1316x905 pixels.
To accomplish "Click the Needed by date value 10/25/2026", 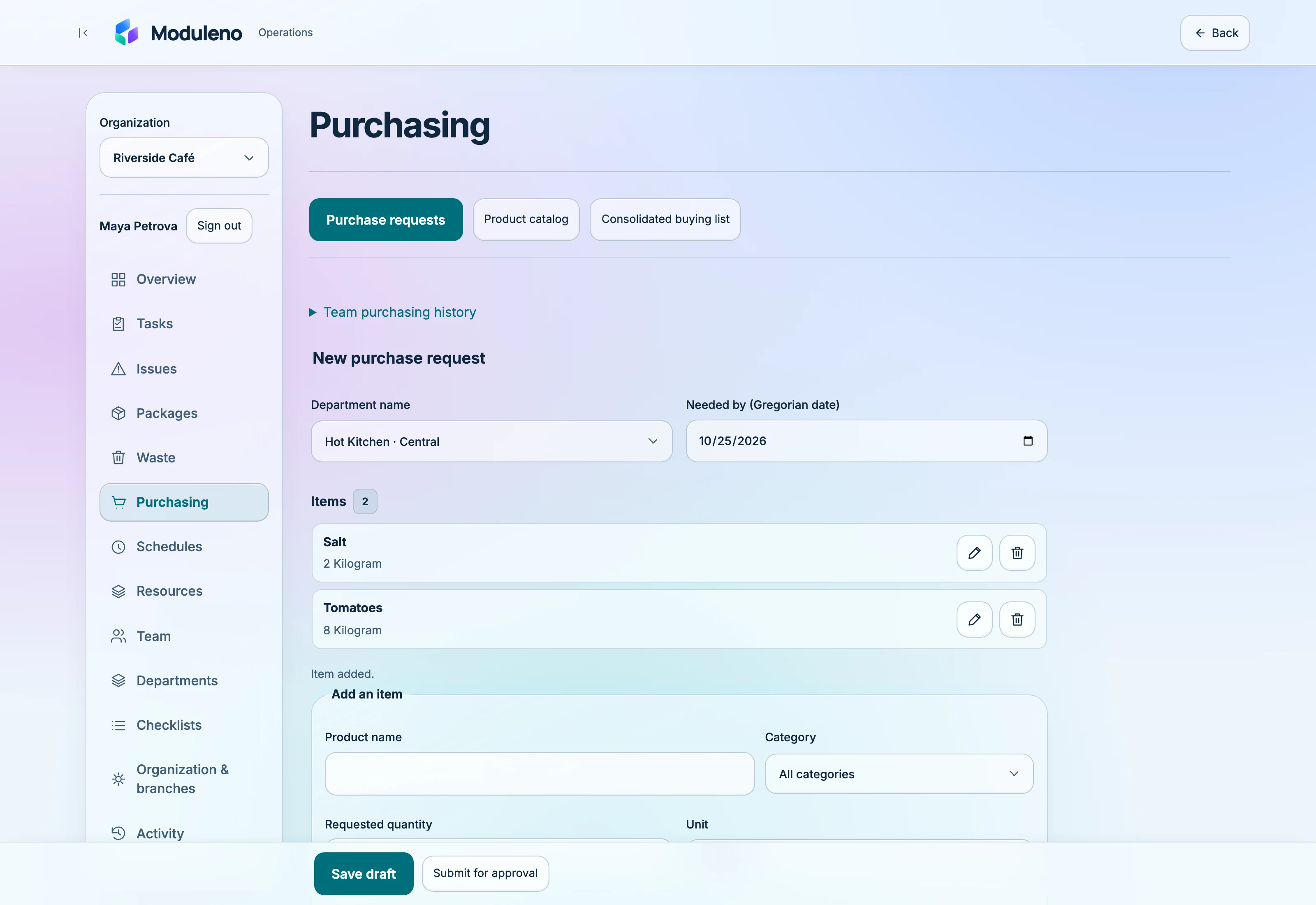I will [x=732, y=441].
